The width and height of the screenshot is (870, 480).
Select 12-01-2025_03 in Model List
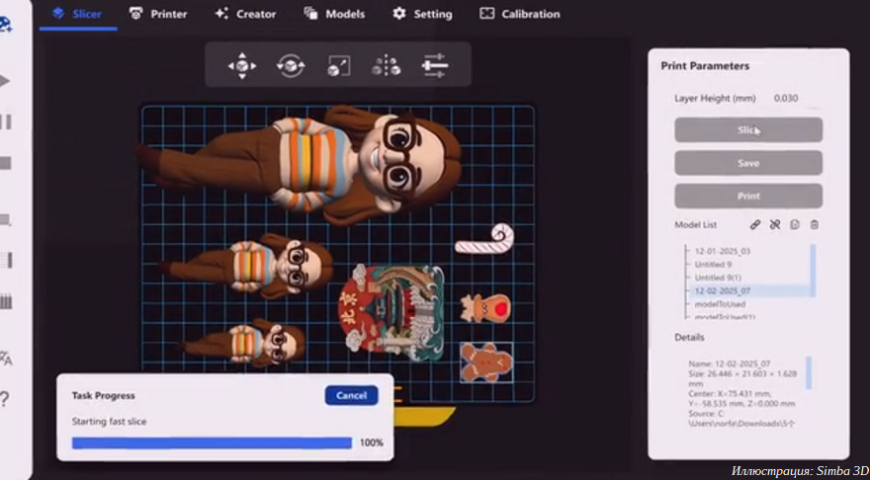coord(722,251)
